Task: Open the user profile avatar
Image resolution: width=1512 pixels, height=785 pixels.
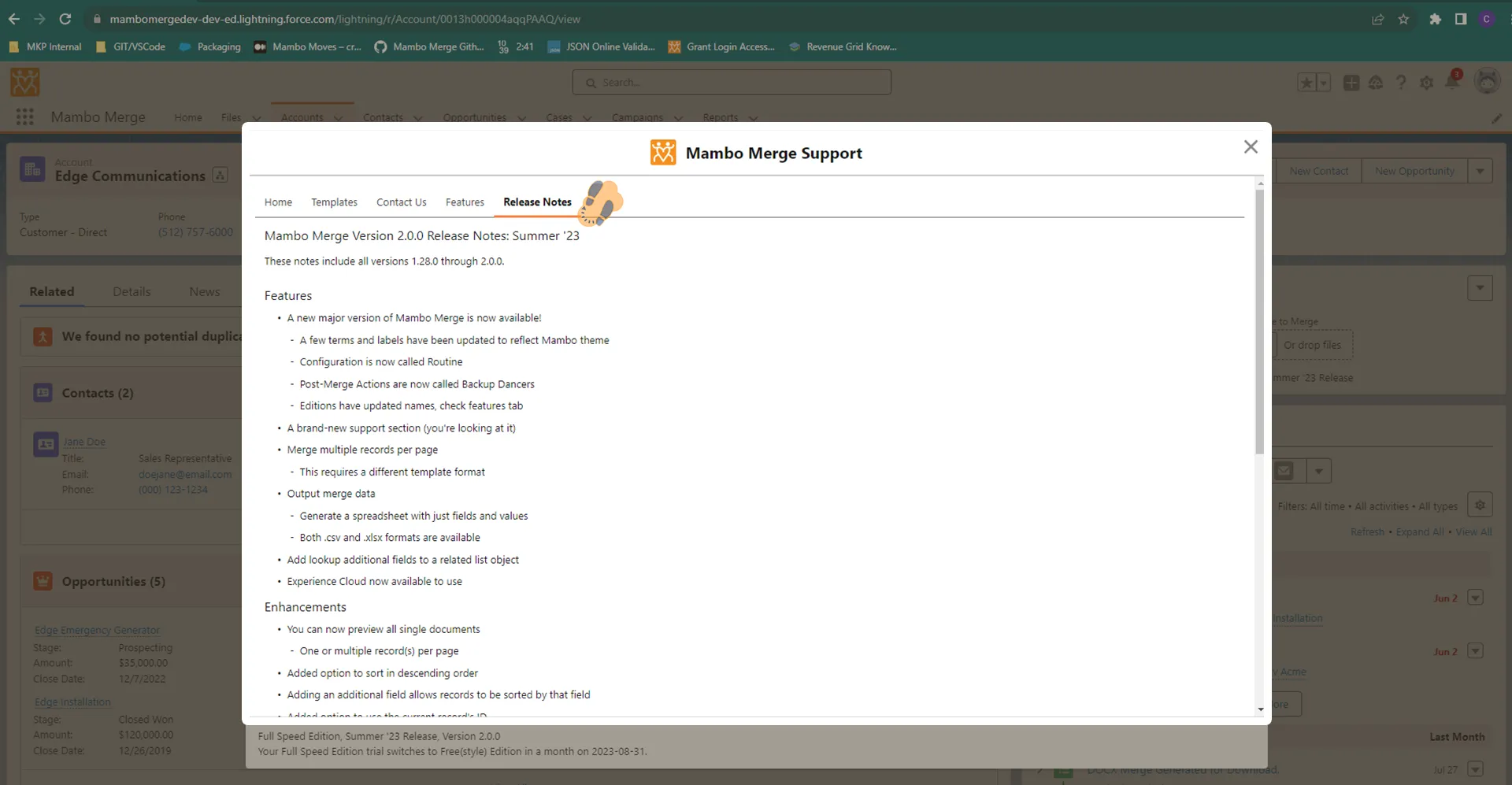Action: (1487, 81)
